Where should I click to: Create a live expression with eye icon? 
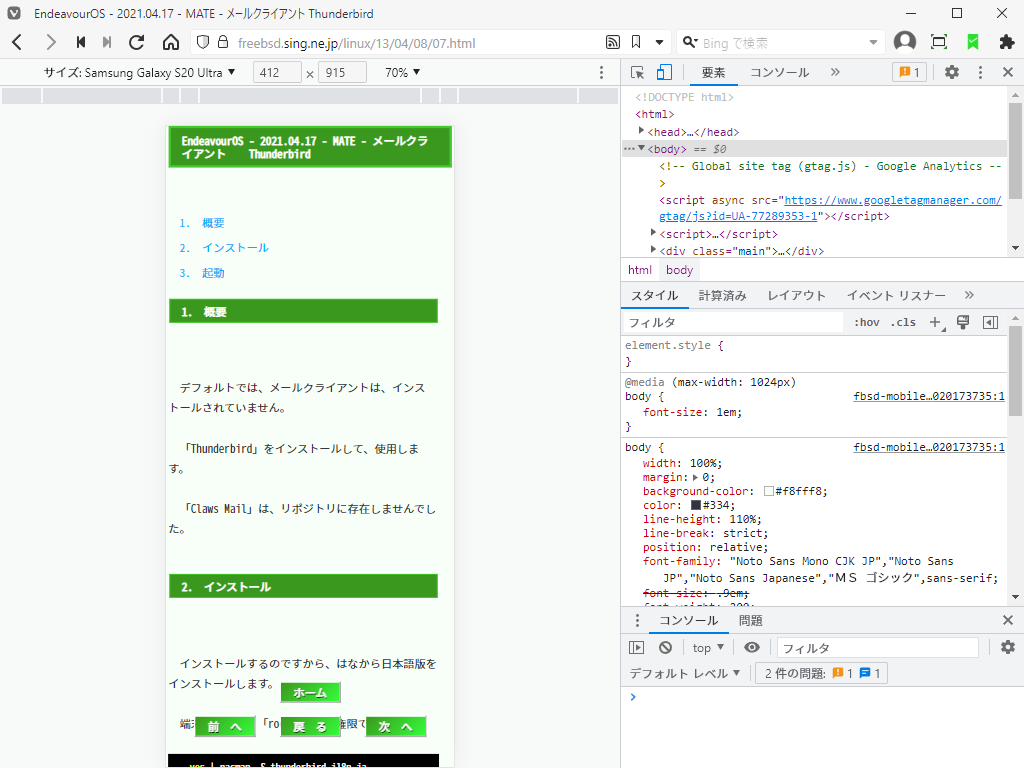coord(752,647)
